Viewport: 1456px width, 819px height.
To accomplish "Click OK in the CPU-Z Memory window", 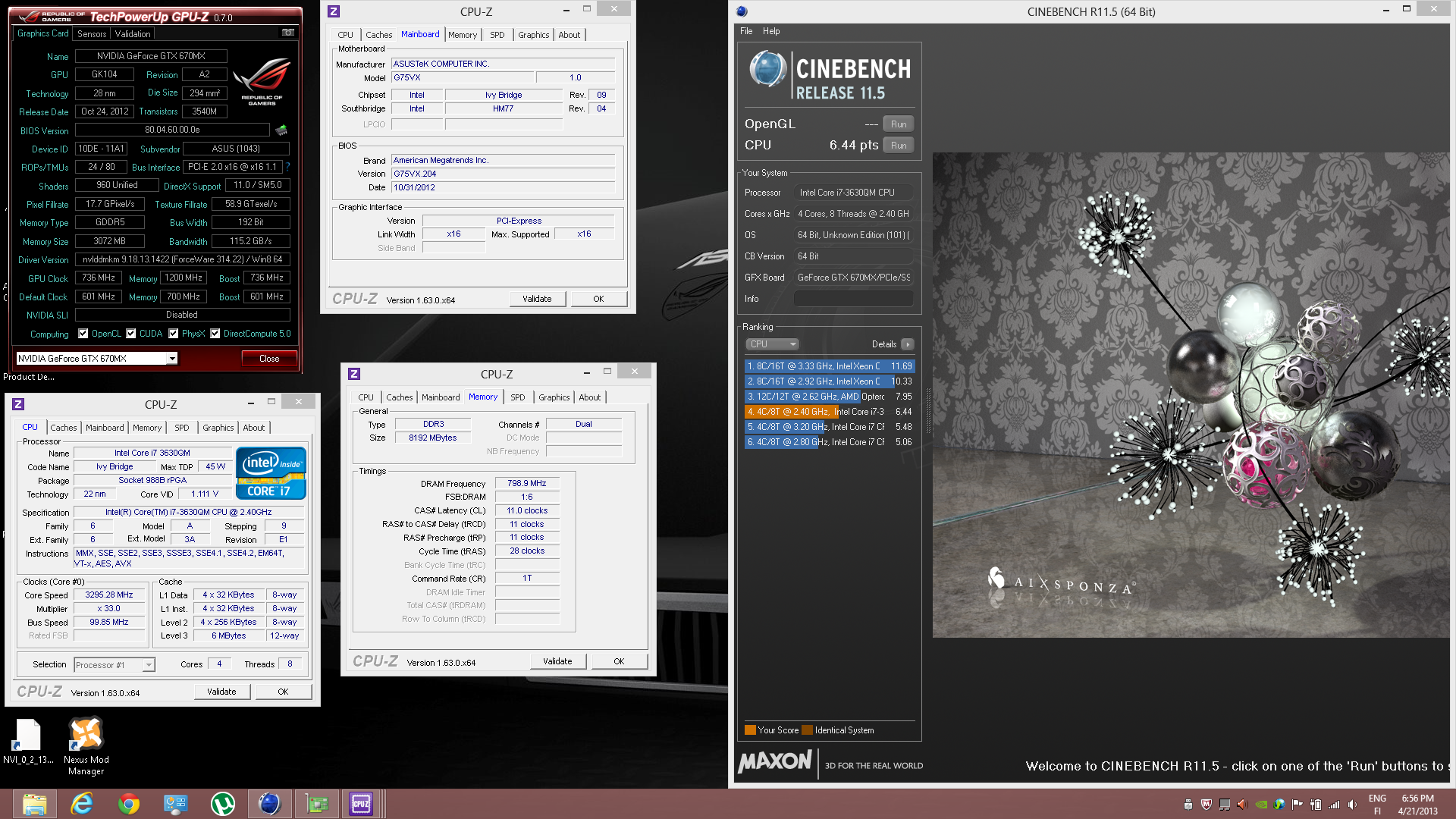I will (619, 661).
